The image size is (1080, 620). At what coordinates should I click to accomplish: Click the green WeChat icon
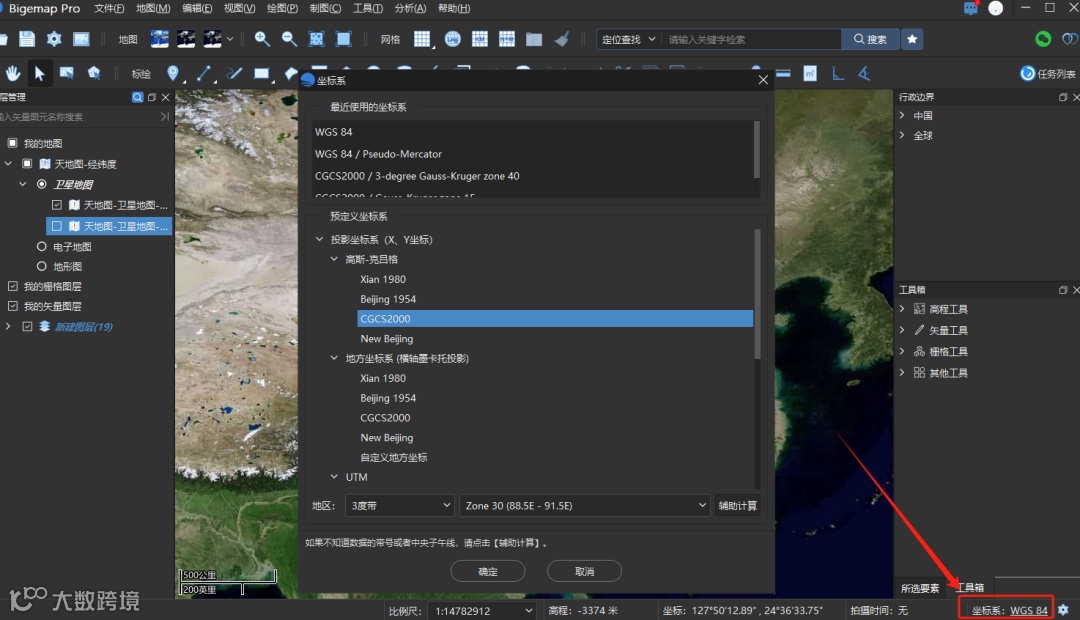[x=1043, y=39]
